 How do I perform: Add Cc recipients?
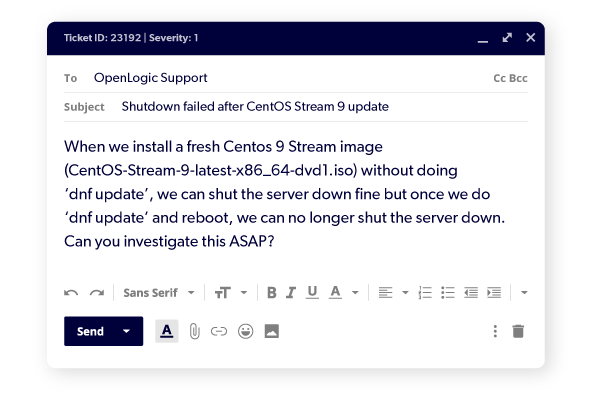pyautogui.click(x=499, y=78)
